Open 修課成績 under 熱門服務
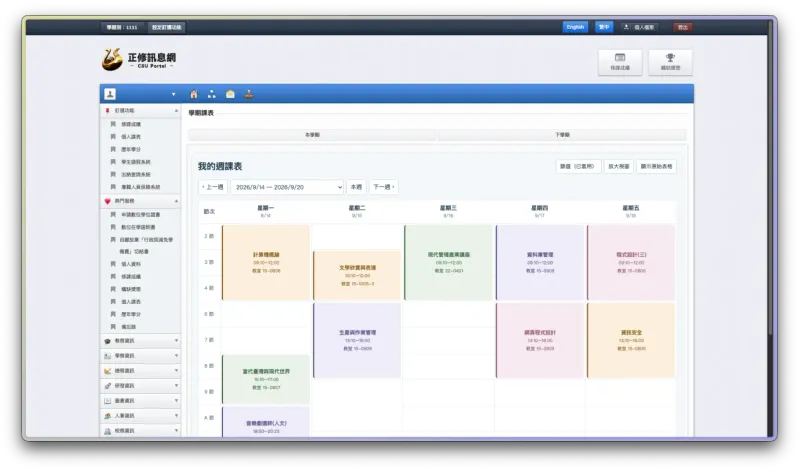This screenshot has width=800, height=471. click(131, 277)
